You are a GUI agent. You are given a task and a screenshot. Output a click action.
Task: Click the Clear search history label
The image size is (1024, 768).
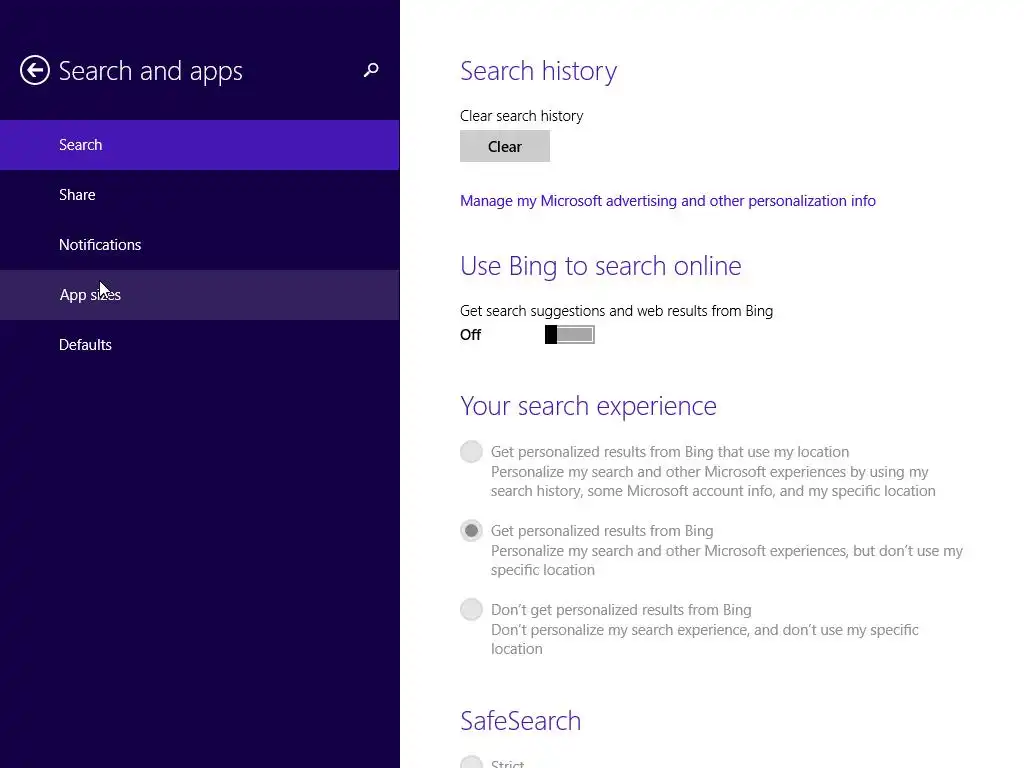[522, 116]
